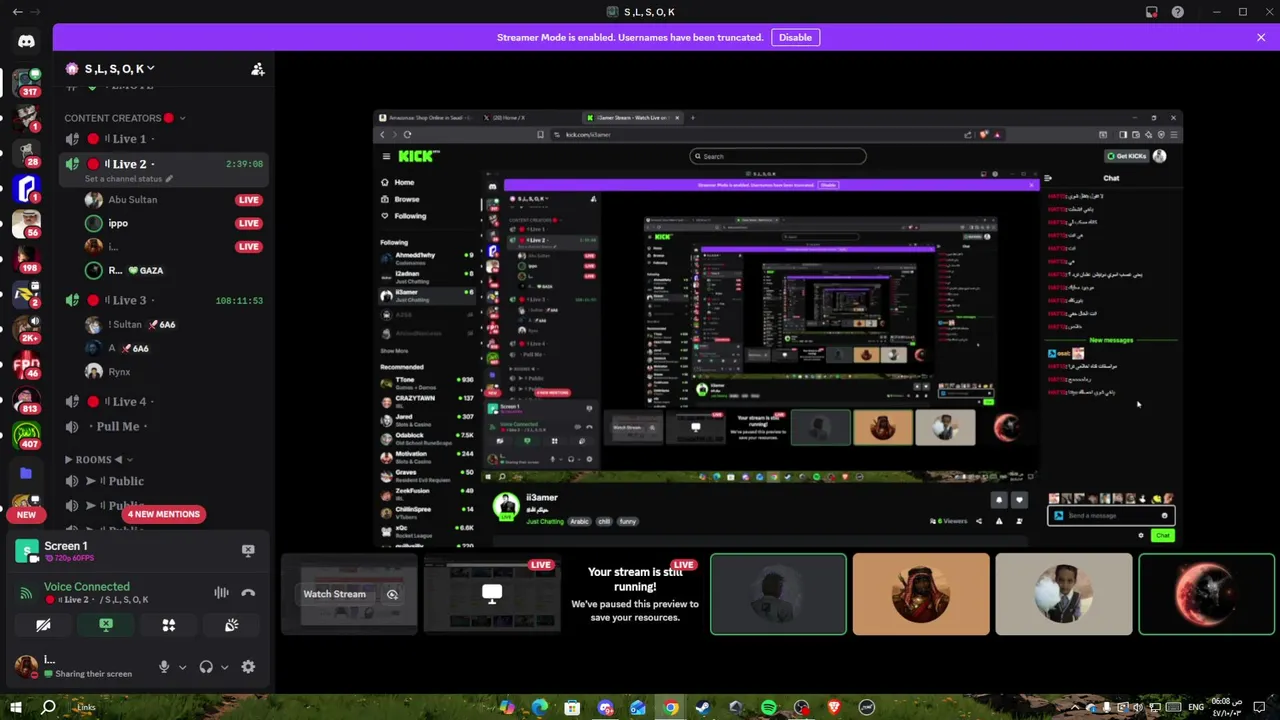This screenshot has width=1280, height=720.
Task: Open Discord help question mark icon
Action: coord(1178,12)
